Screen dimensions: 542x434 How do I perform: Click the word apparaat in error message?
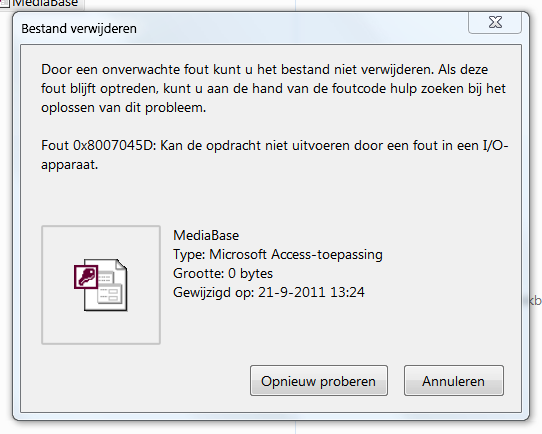pyautogui.click(x=69, y=166)
